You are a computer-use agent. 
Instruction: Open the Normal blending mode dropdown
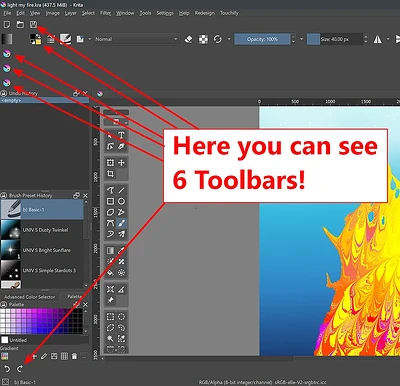tap(137, 39)
